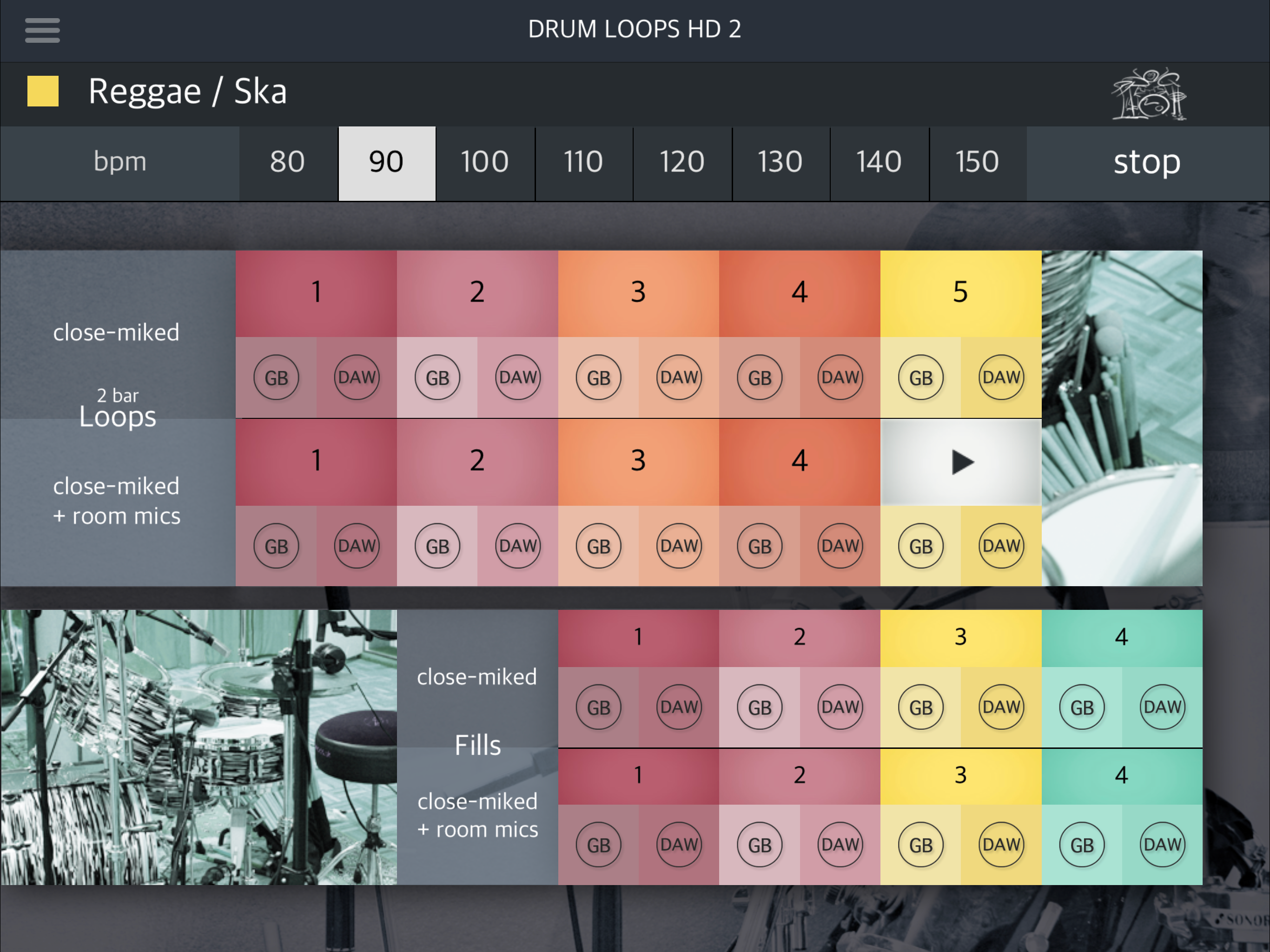The height and width of the screenshot is (952, 1270).
Task: Tap GB export for close-miked loop 1
Action: 276,378
